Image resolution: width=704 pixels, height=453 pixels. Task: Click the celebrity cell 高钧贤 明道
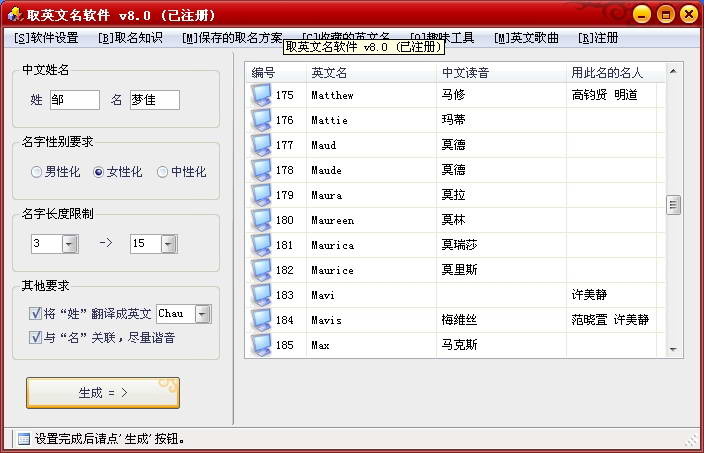pyautogui.click(x=604, y=95)
